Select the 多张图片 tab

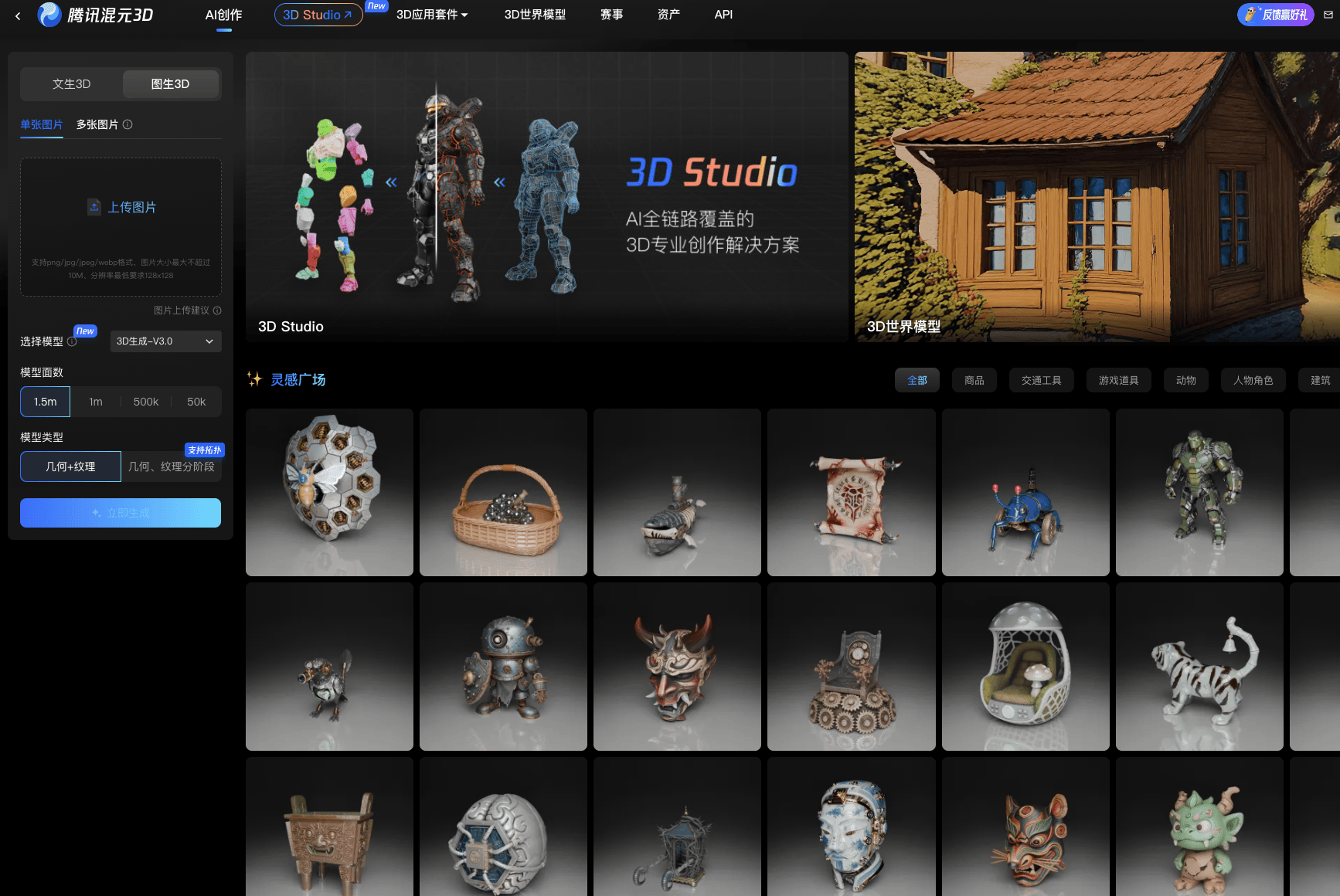[x=97, y=124]
